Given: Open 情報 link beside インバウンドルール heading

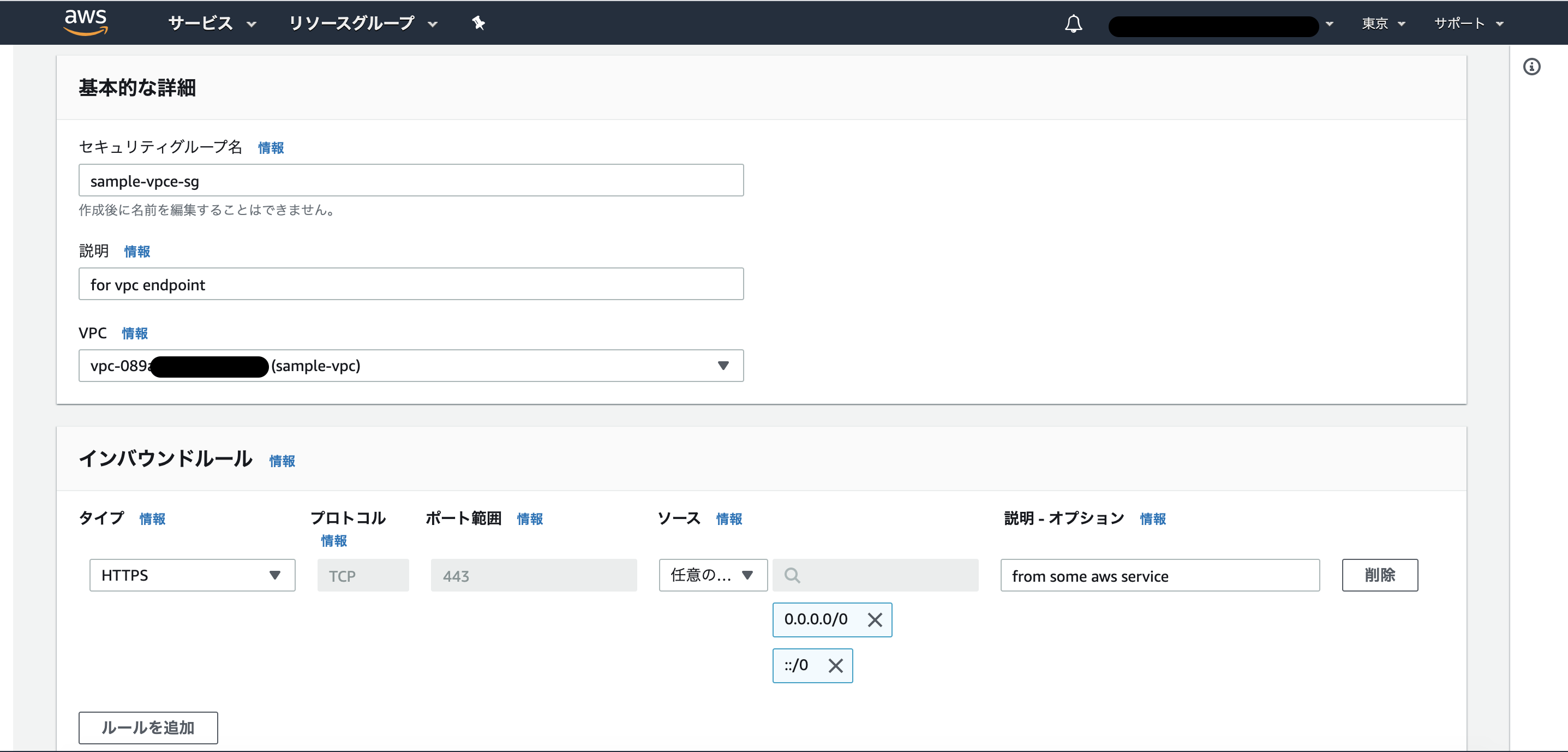Looking at the screenshot, I should 282,461.
